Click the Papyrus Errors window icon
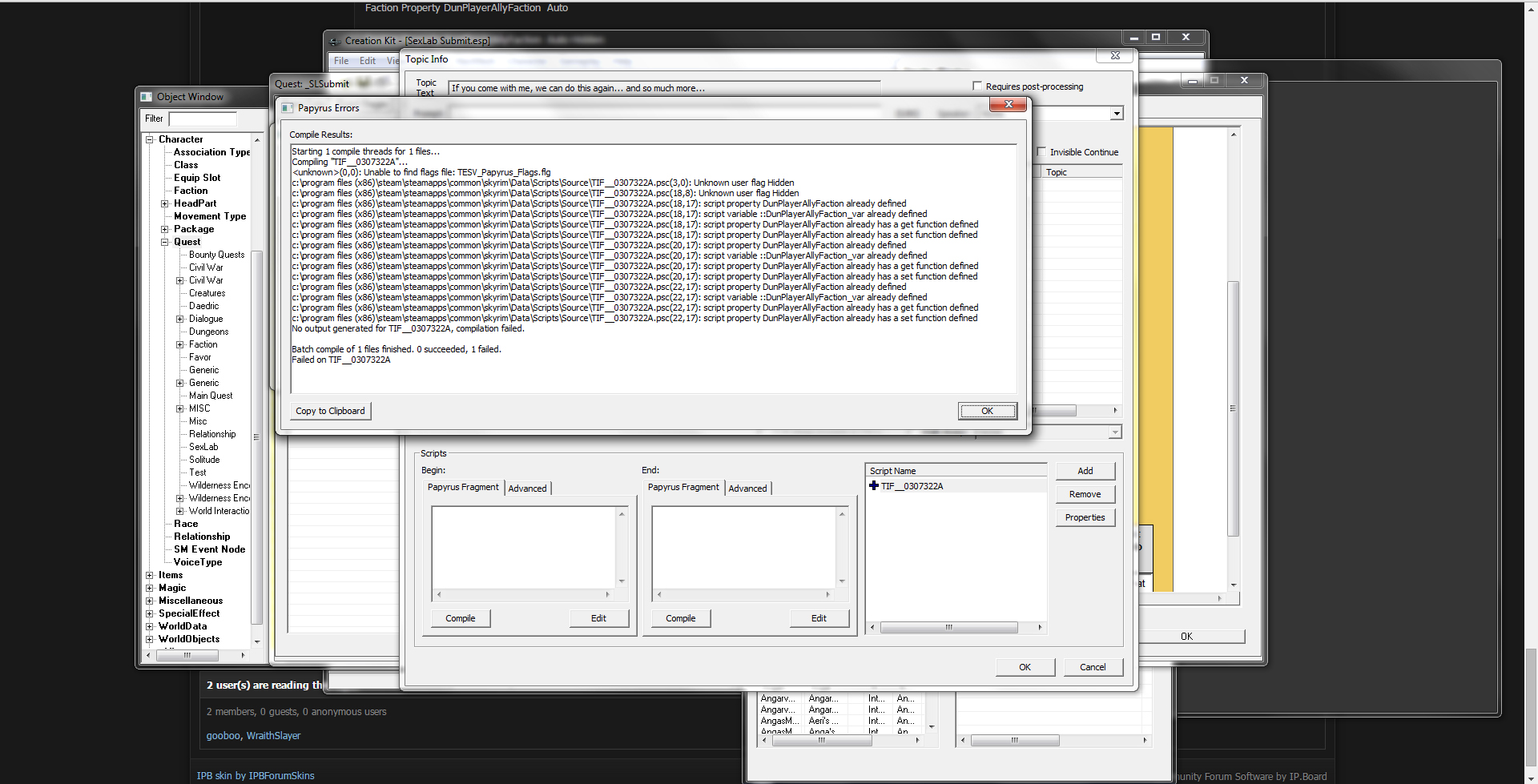This screenshot has width=1538, height=784. [x=288, y=107]
